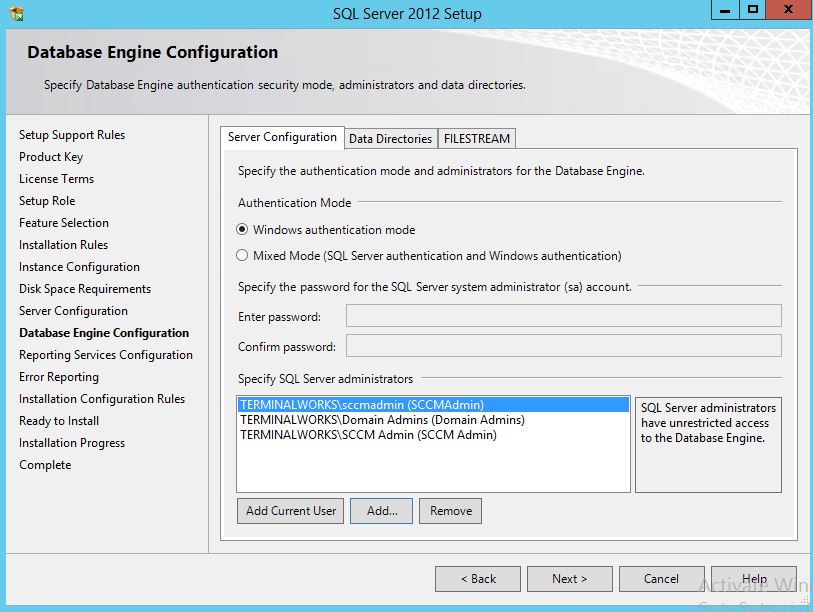
Task: Close the SQL Server 2012 Setup window
Action: pos(789,10)
